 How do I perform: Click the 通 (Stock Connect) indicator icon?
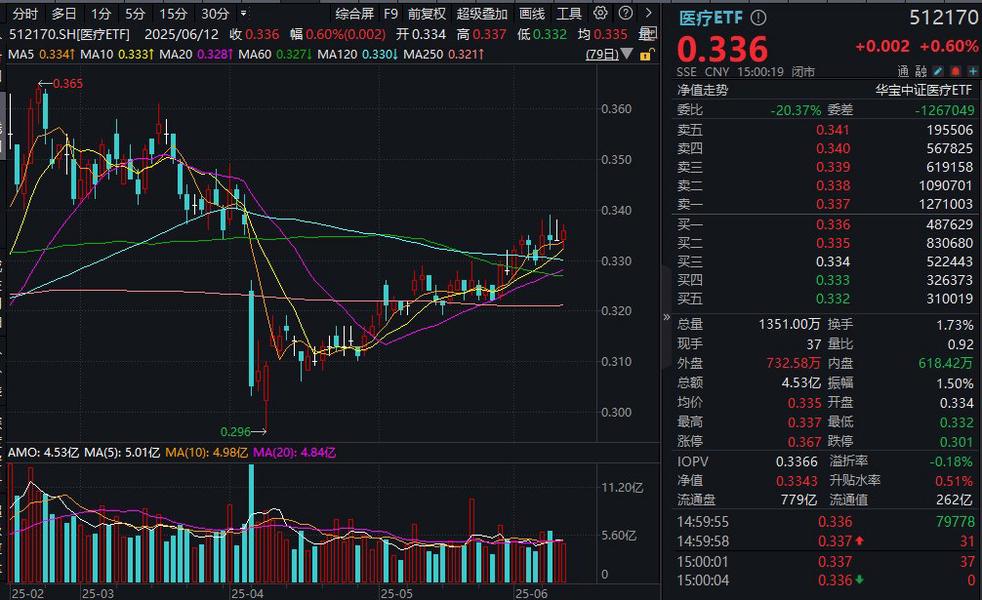tap(901, 71)
